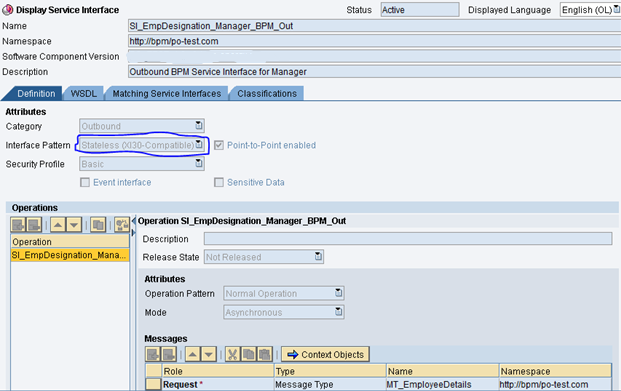
Task: Open the Matching Service Interfaces tab
Action: click(x=167, y=93)
